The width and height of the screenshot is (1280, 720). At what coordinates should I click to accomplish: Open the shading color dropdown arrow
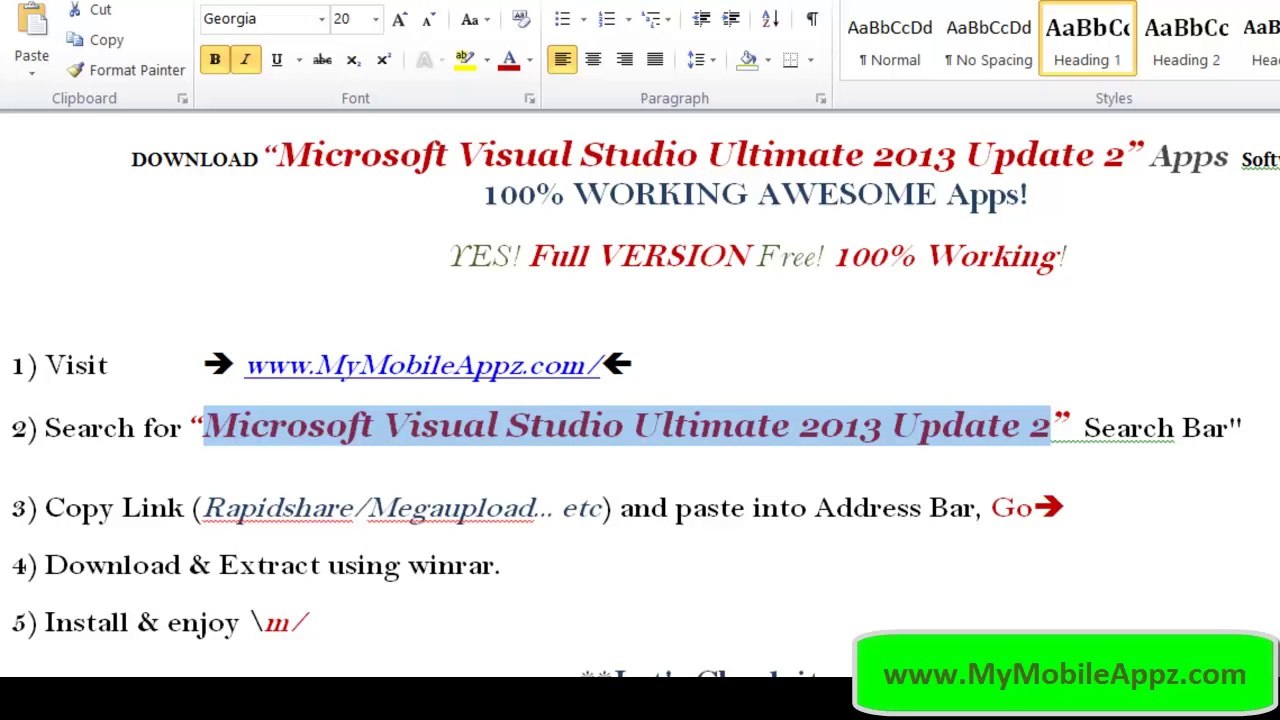point(767,60)
